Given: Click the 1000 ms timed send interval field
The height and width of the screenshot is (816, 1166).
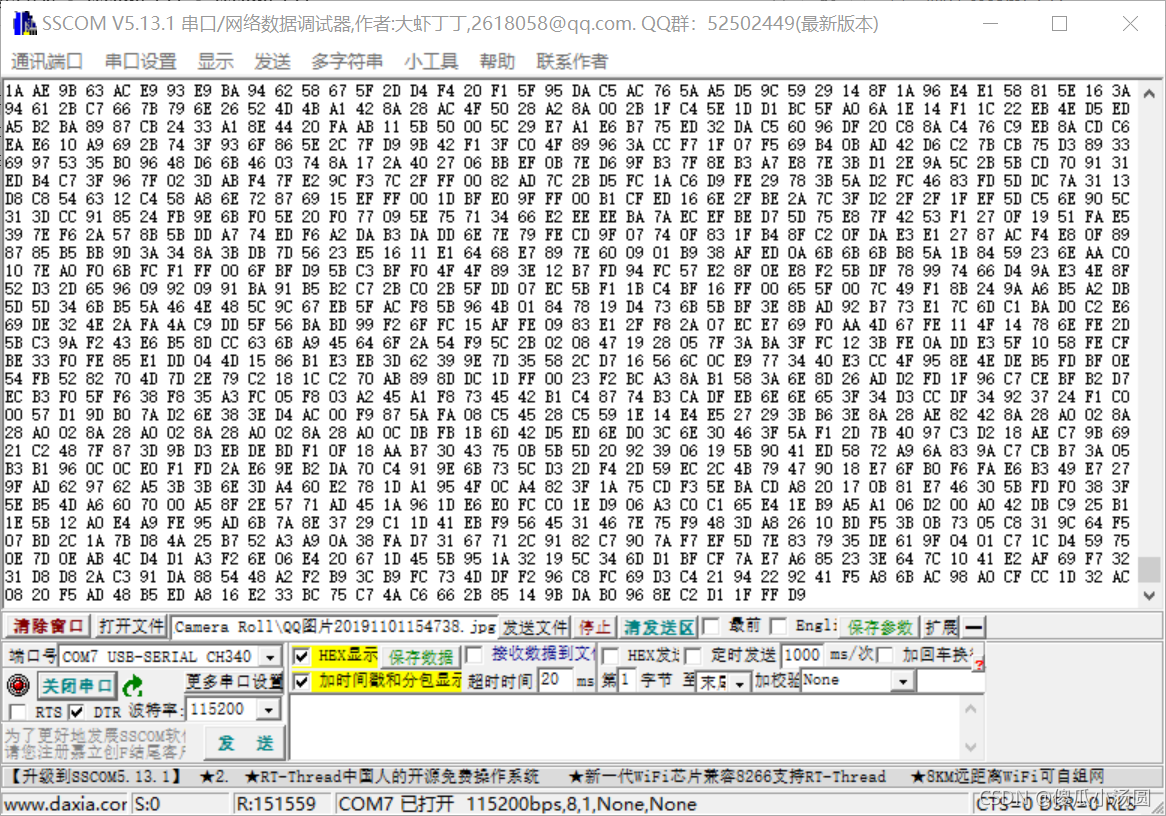Looking at the screenshot, I should tap(802, 655).
